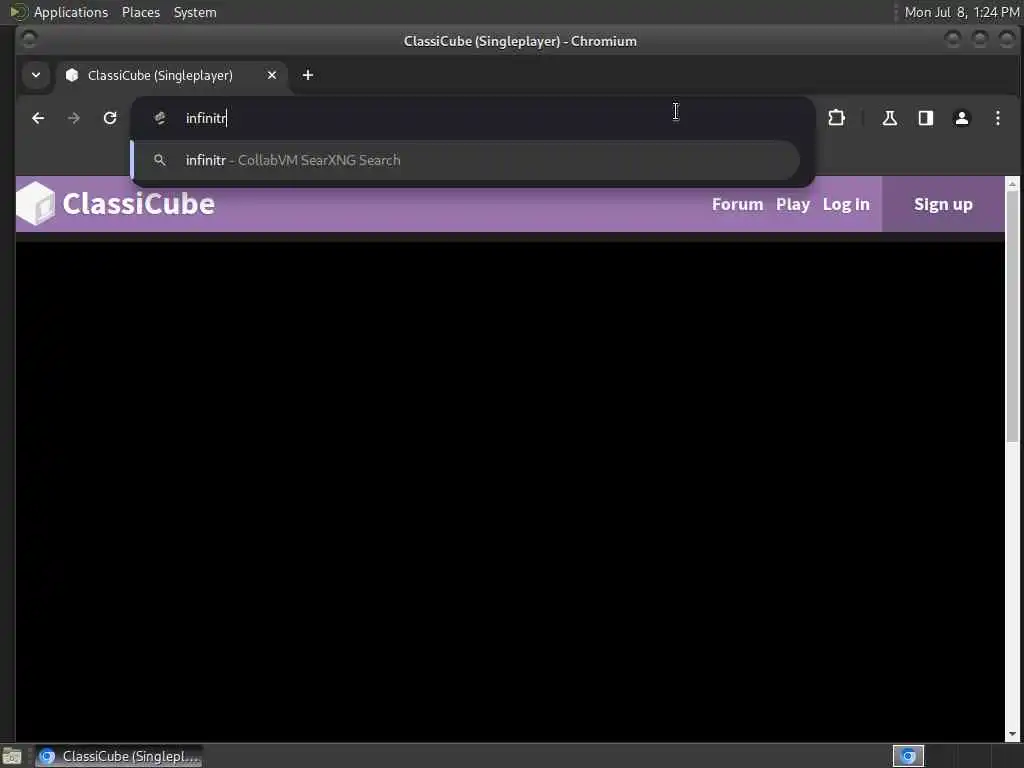Click the scrollbar up arrow
Image resolution: width=1024 pixels, height=768 pixels.
(1012, 184)
